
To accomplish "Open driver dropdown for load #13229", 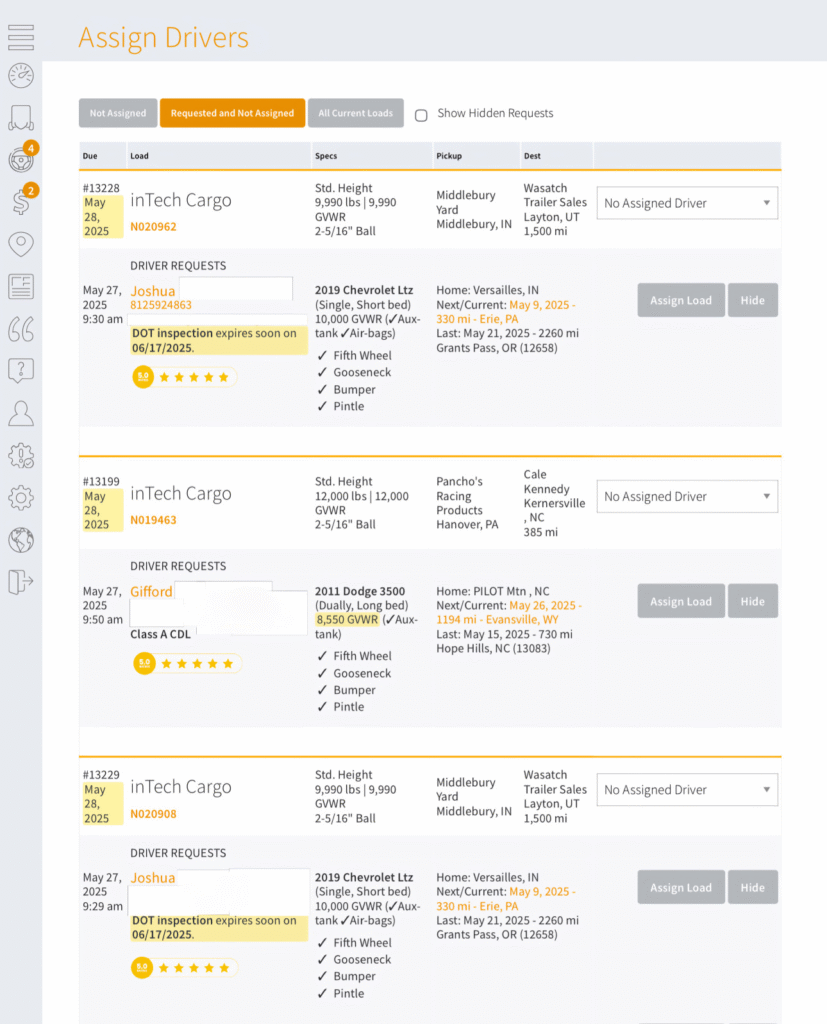I will tap(687, 790).
